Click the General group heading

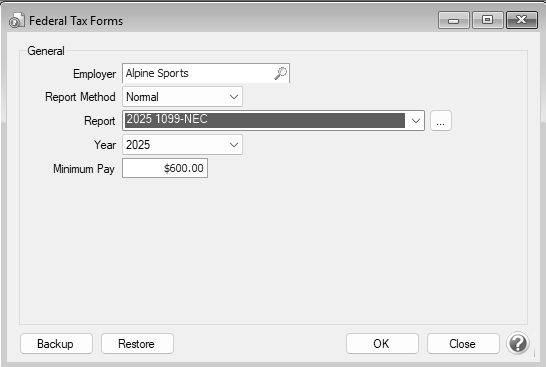pyautogui.click(x=46, y=51)
